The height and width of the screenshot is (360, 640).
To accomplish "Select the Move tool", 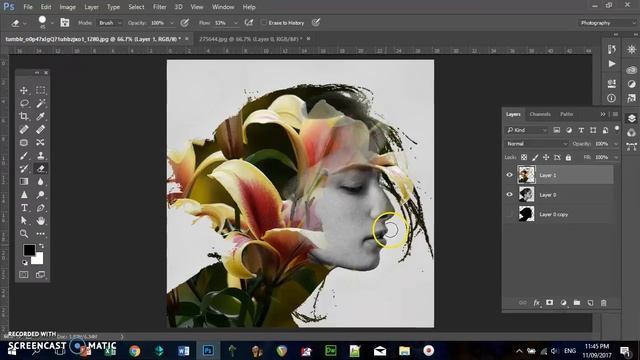I will click(24, 90).
